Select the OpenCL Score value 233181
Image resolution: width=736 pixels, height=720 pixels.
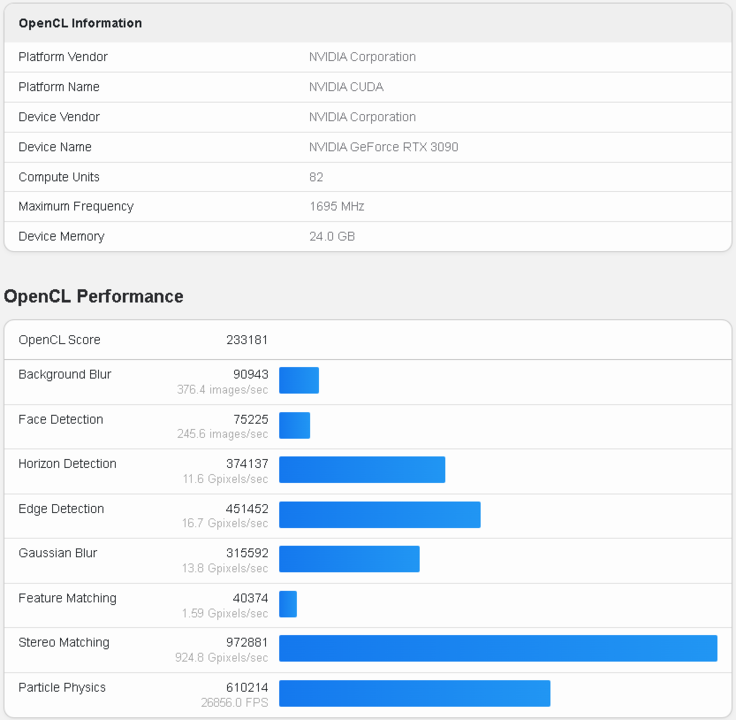(x=246, y=340)
